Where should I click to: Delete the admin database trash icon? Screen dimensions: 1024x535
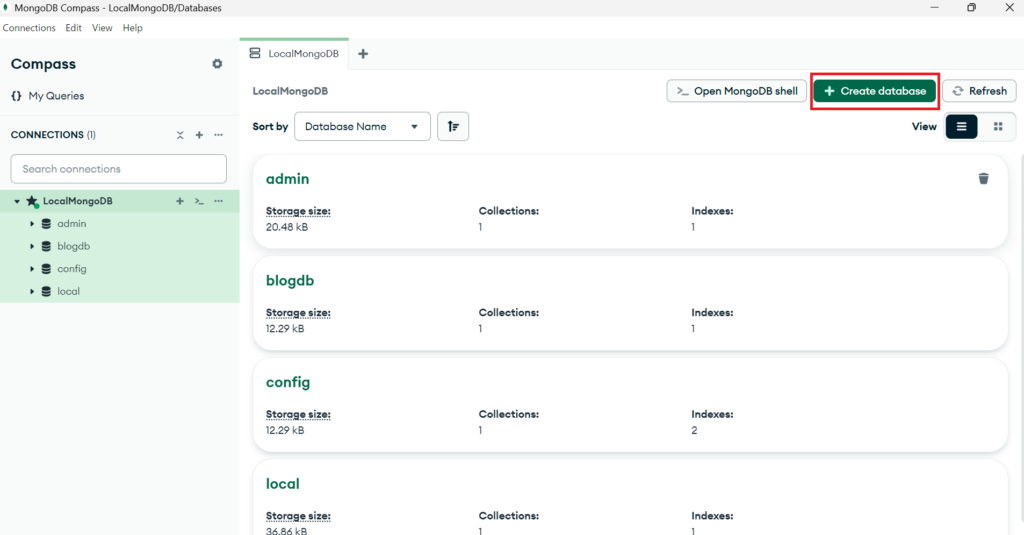[984, 178]
